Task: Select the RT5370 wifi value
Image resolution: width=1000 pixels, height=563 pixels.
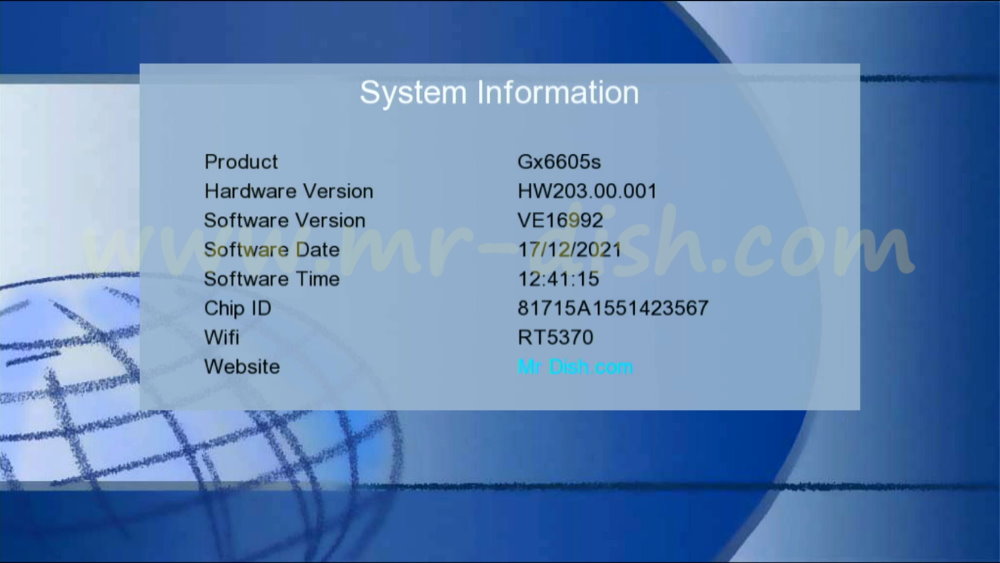Action: [x=555, y=338]
